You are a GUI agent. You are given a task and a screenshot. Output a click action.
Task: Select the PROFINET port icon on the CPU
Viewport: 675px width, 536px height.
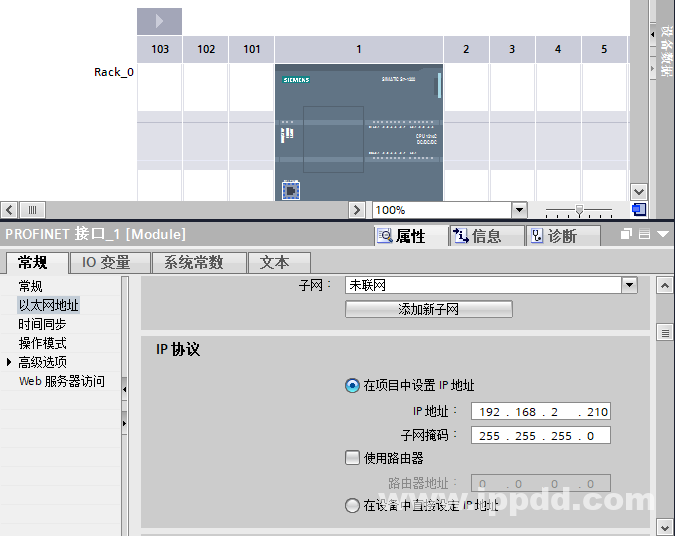[x=291, y=190]
